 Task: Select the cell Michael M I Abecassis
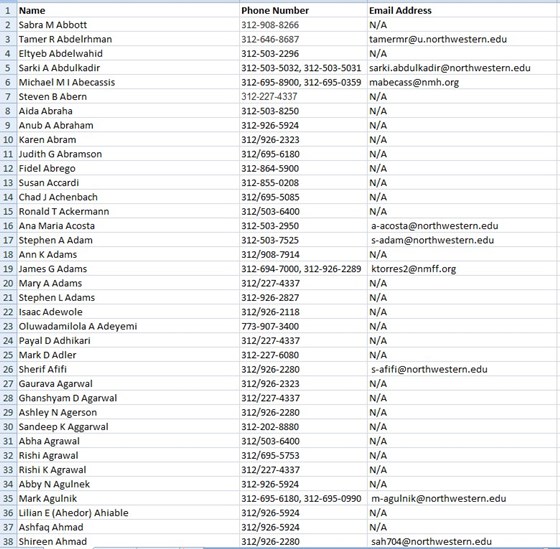pyautogui.click(x=128, y=82)
